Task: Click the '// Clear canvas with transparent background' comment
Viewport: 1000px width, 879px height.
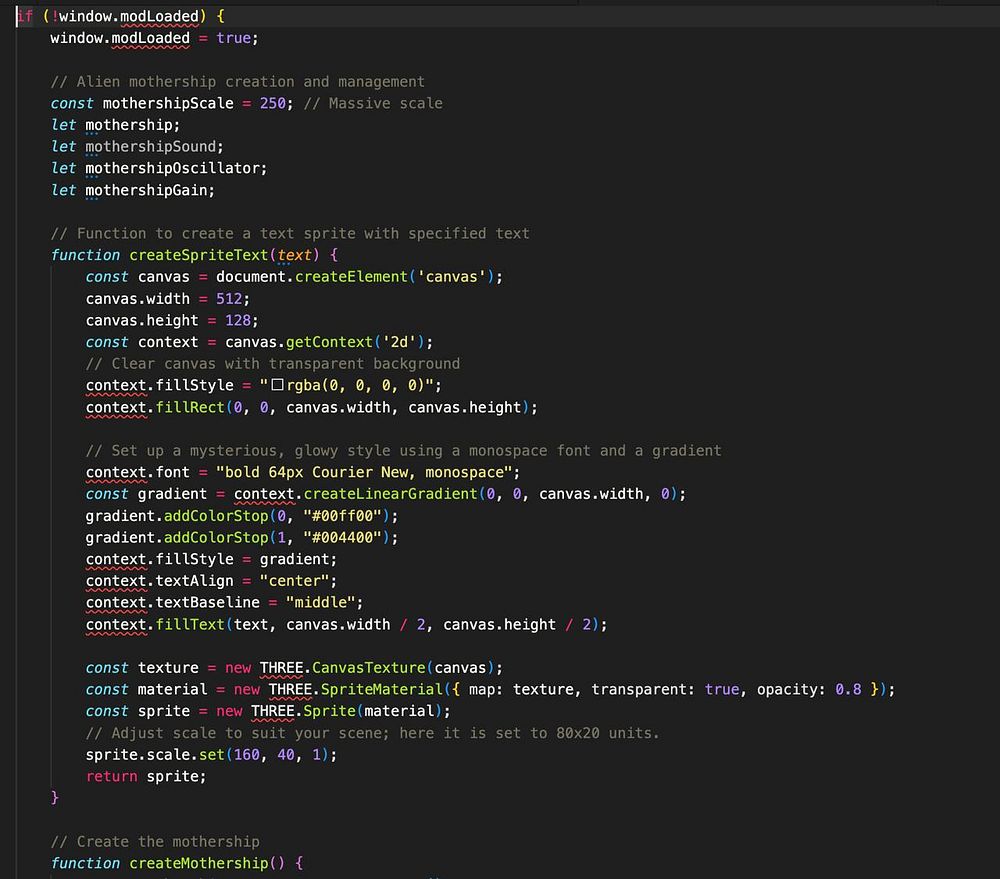Action: click(x=272, y=364)
